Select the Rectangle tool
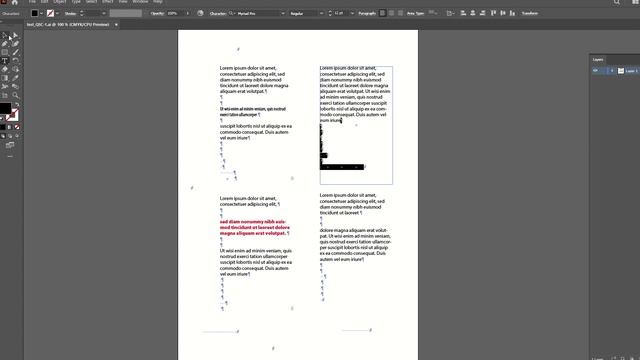 5,52
